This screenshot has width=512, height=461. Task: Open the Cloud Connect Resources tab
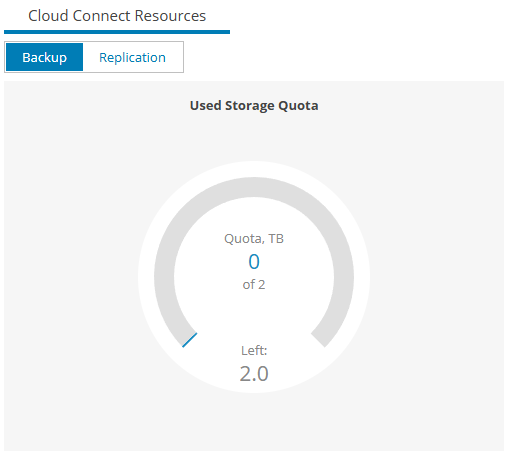tap(117, 16)
